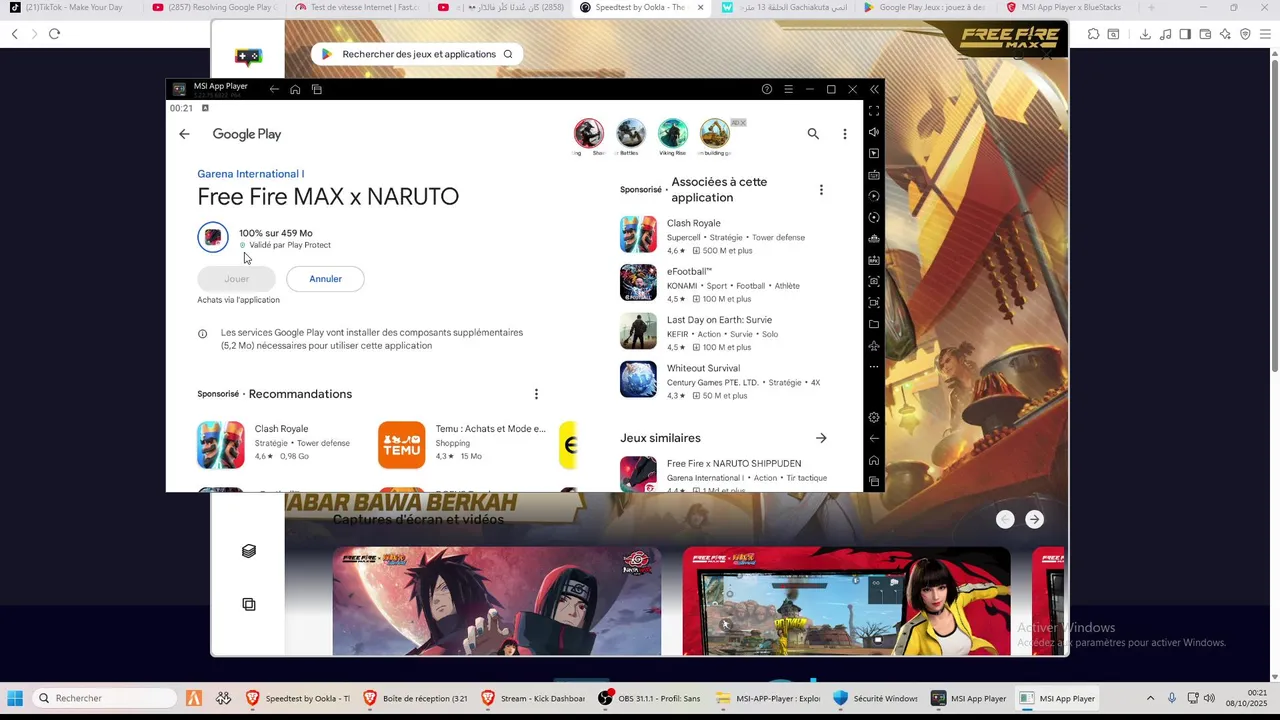Image resolution: width=1280 pixels, height=720 pixels.
Task: Open the multi-instance icon in MSI title bar
Action: coord(317,89)
